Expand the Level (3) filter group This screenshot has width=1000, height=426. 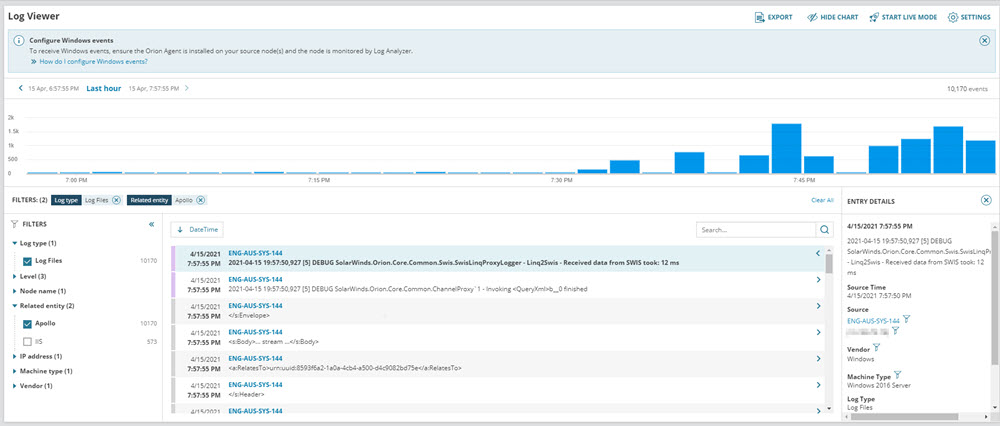[33, 275]
